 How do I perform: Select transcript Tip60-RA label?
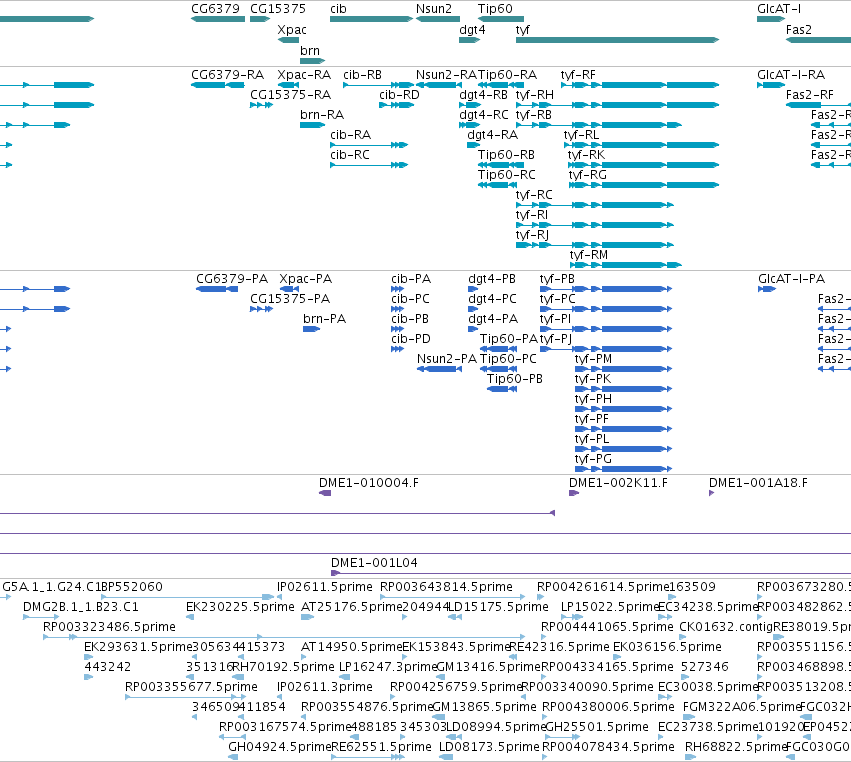coord(507,75)
